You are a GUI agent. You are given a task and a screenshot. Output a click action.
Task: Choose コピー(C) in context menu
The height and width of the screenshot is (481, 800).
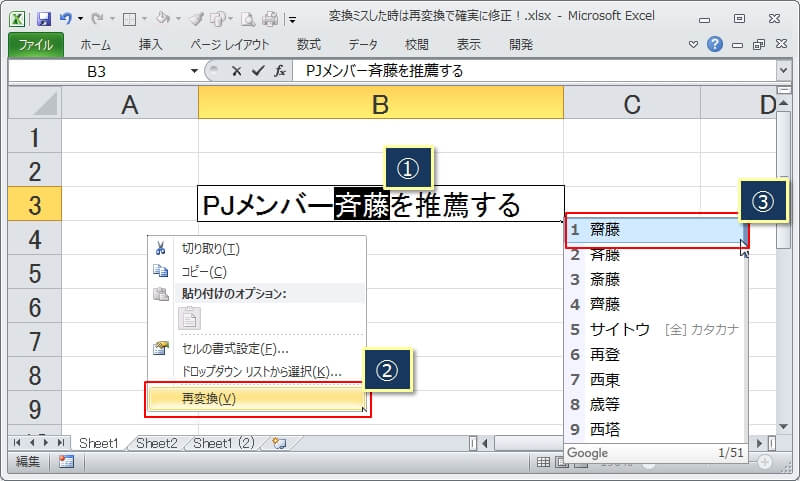(x=257, y=271)
